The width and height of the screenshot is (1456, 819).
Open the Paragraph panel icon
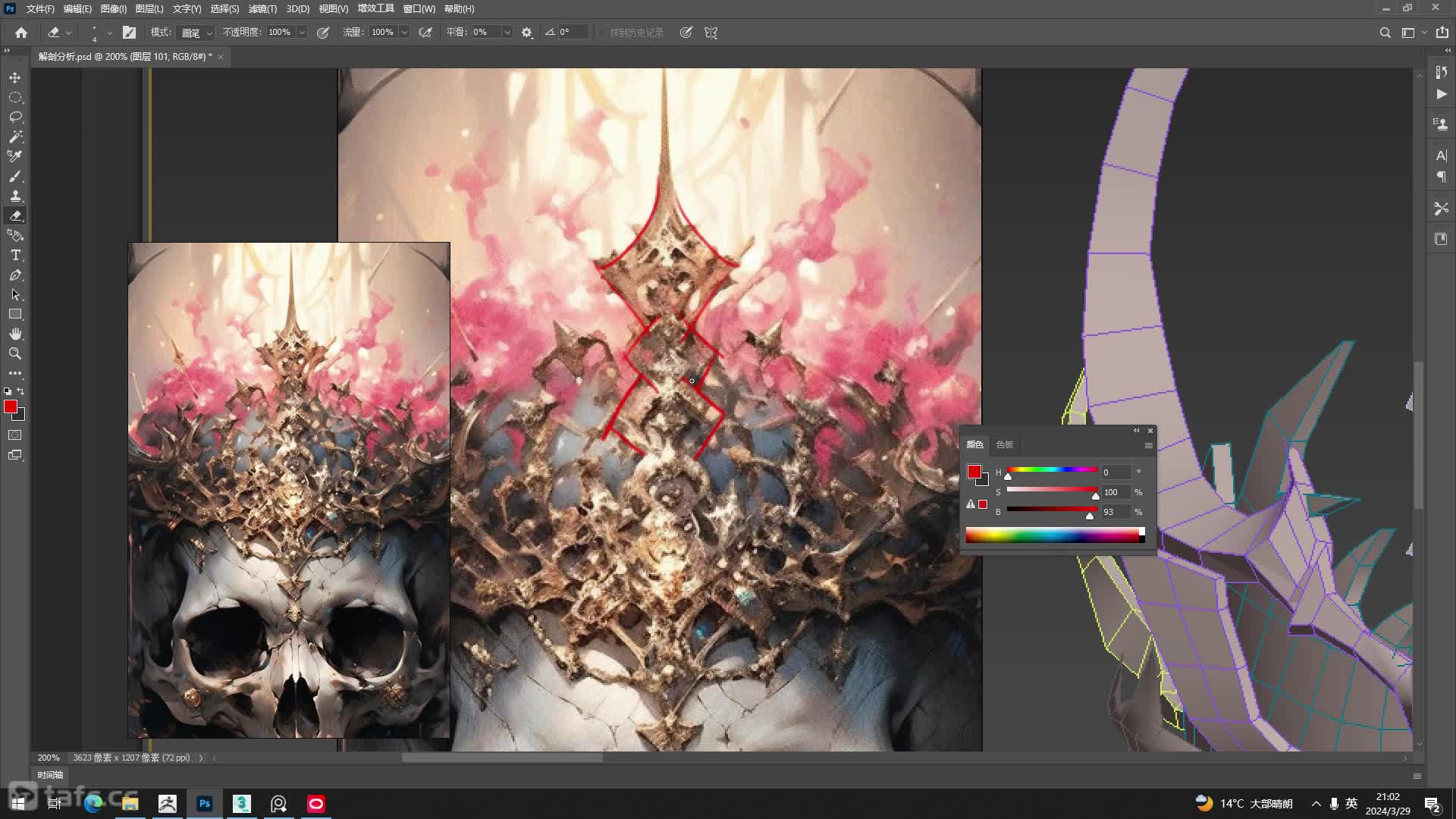tap(1442, 177)
